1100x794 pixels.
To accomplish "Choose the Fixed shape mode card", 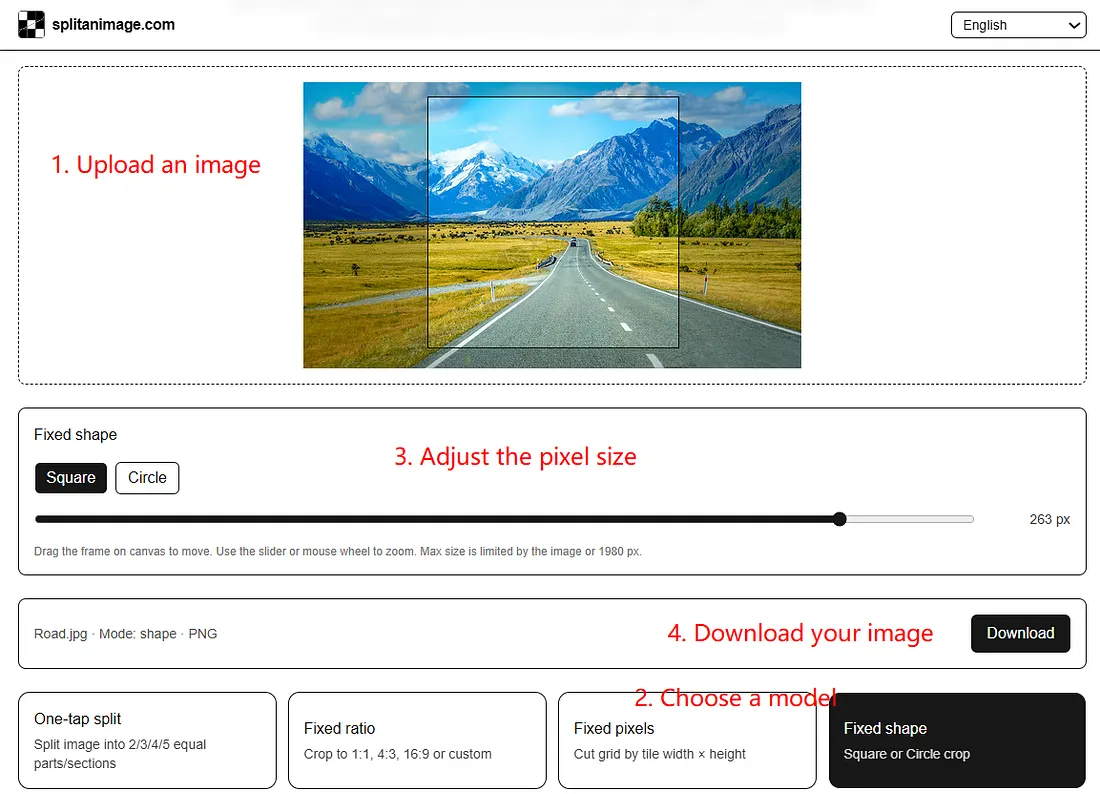I will [958, 741].
